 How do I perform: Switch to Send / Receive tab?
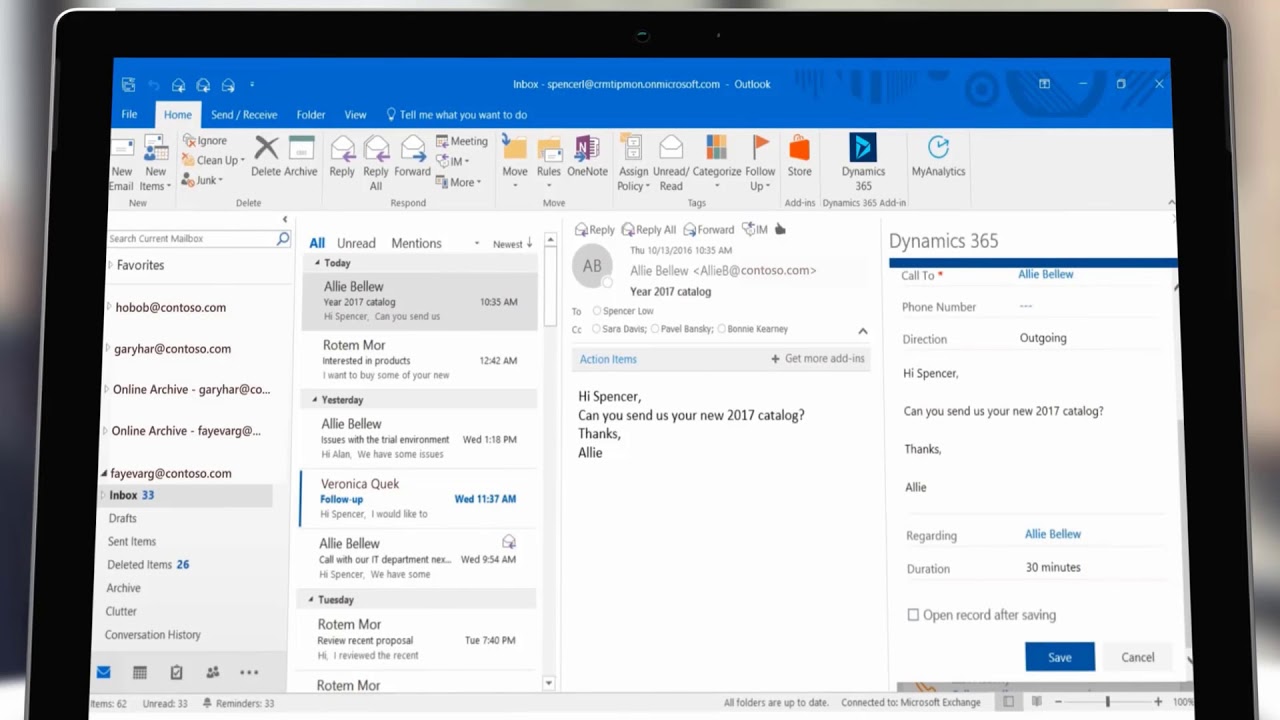(244, 115)
